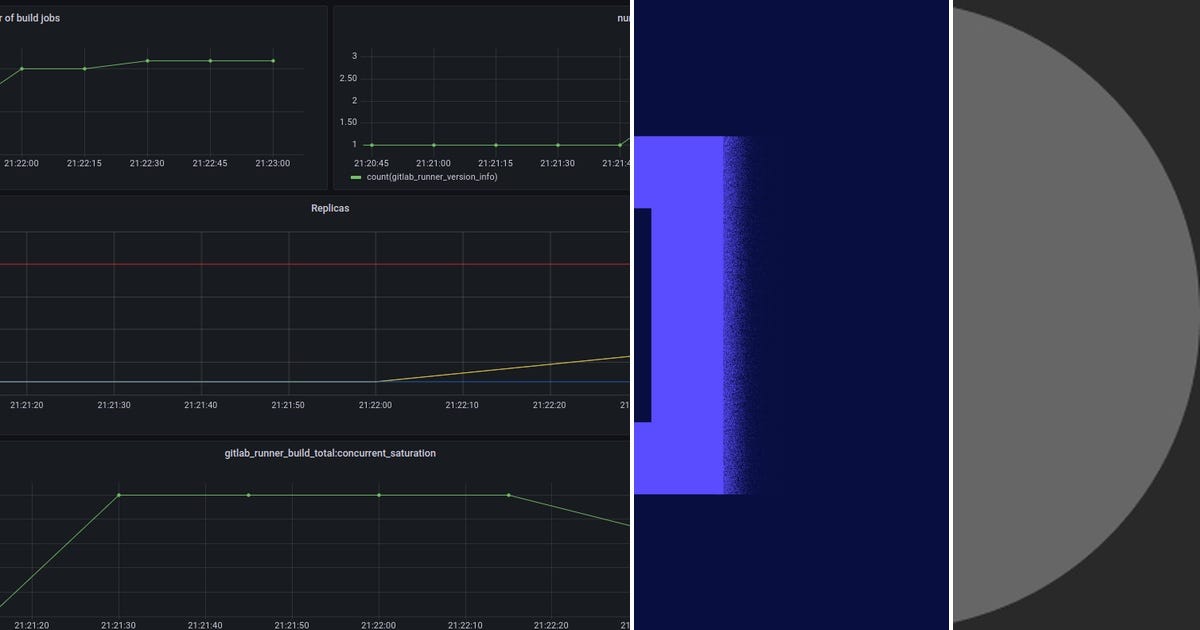The width and height of the screenshot is (1200, 630).
Task: Select the rightmost green point on saturation graph
Action: 507,494
